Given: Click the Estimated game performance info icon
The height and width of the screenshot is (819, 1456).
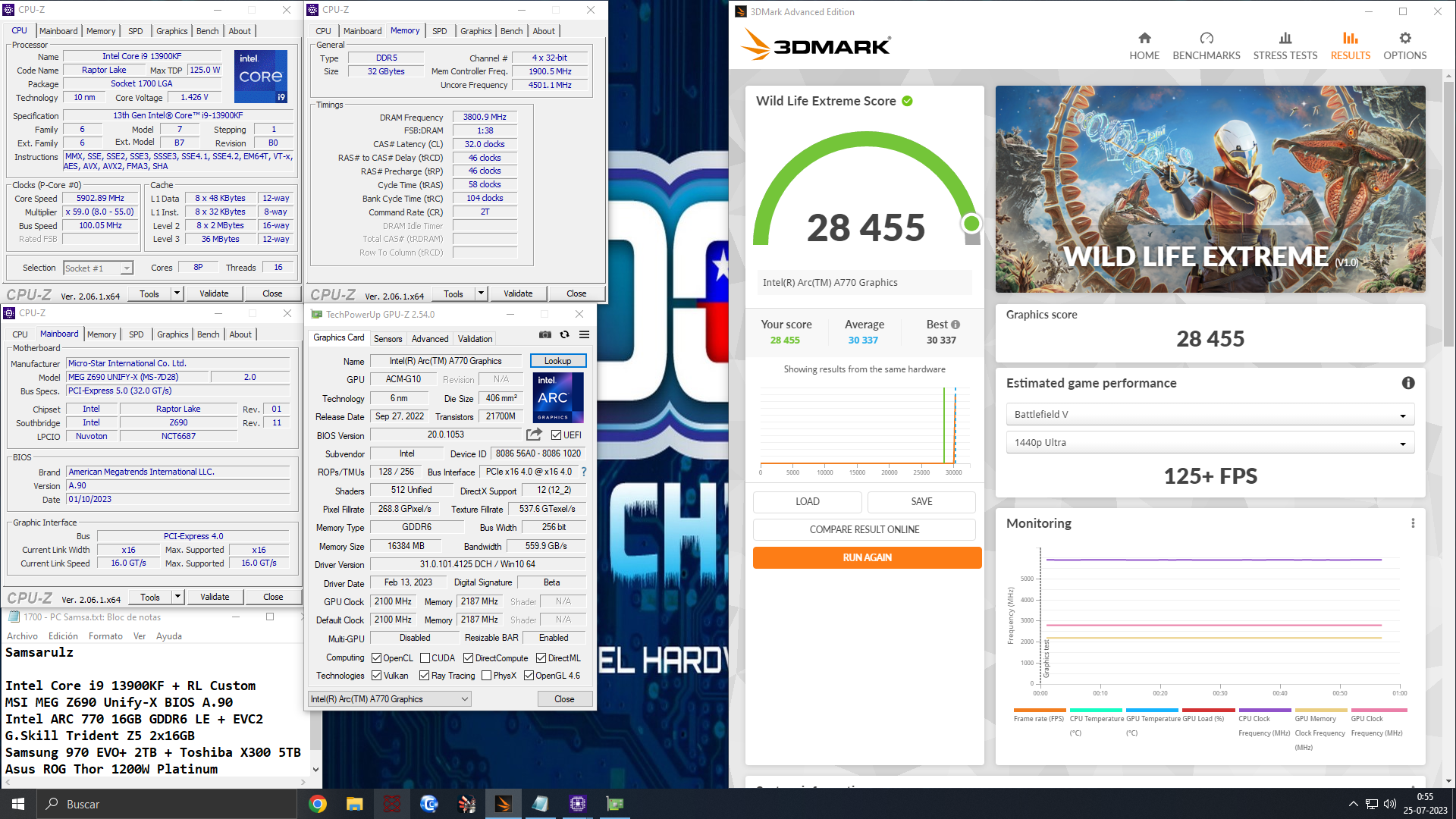Looking at the screenshot, I should click(x=1408, y=383).
